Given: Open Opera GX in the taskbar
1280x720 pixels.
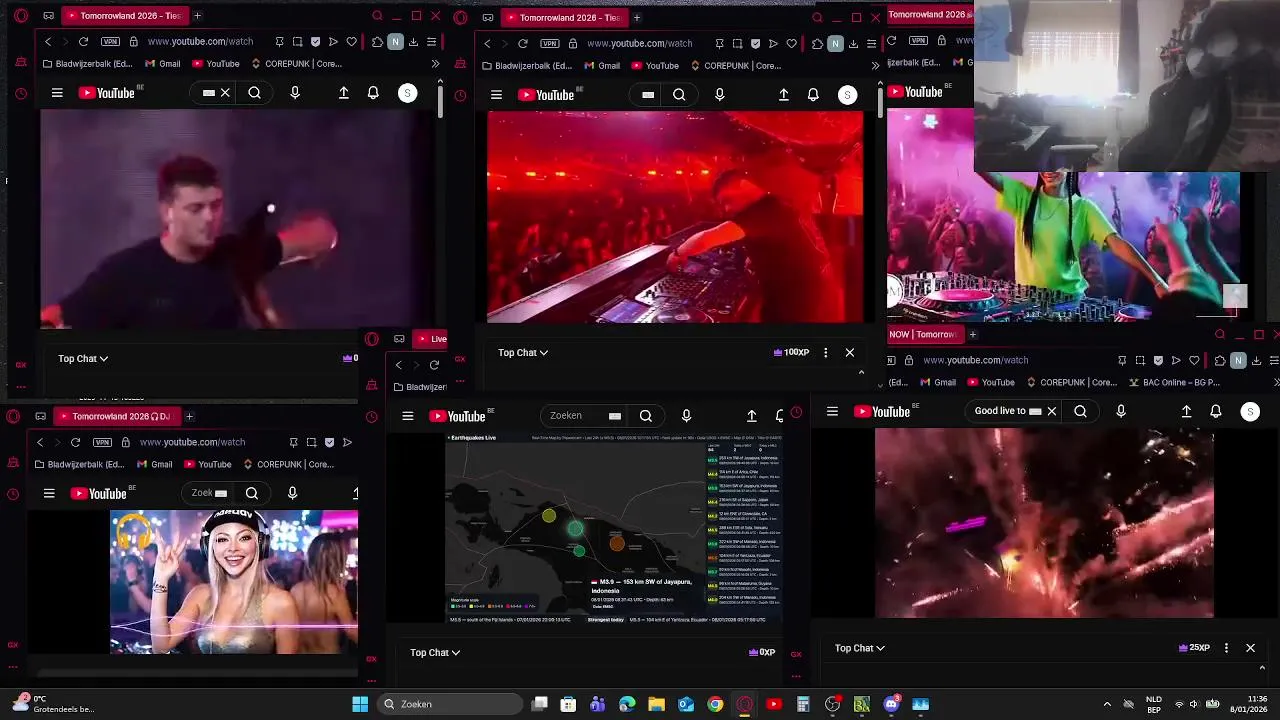Looking at the screenshot, I should pos(744,704).
